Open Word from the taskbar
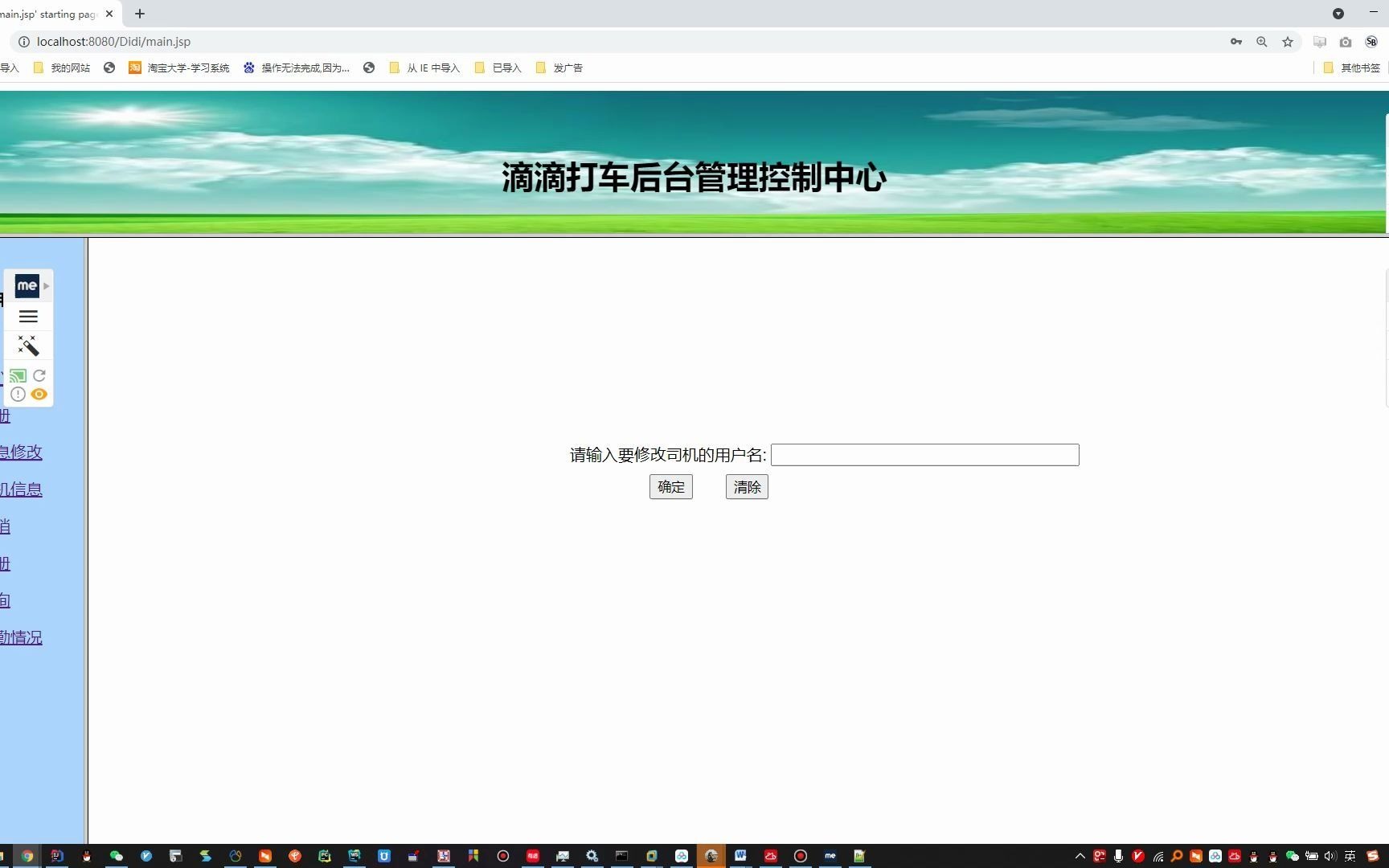 pyautogui.click(x=740, y=856)
